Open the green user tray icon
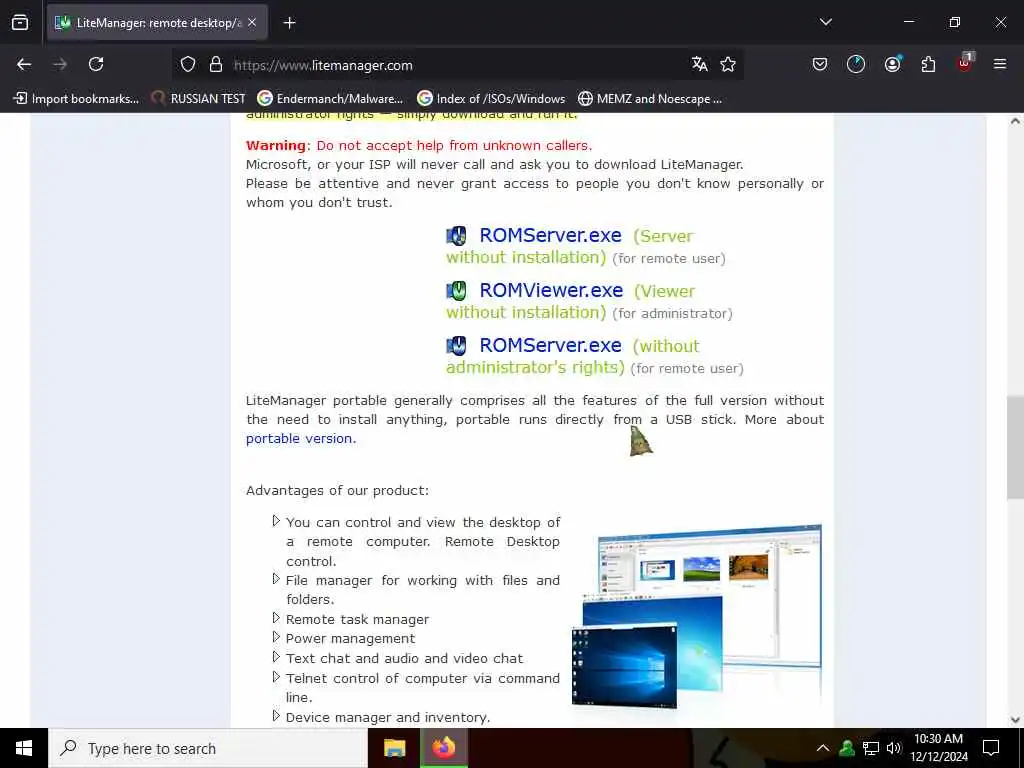This screenshot has height=768, width=1024. tap(847, 748)
